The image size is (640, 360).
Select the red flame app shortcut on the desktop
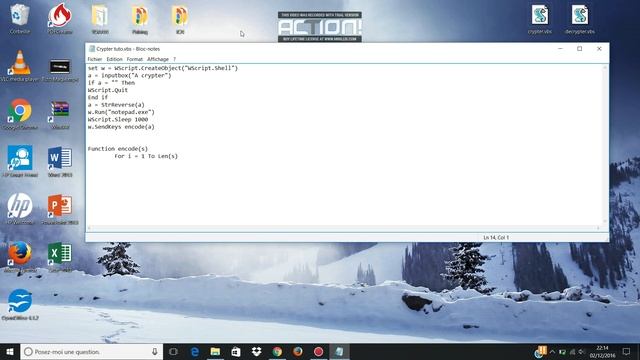(x=60, y=19)
